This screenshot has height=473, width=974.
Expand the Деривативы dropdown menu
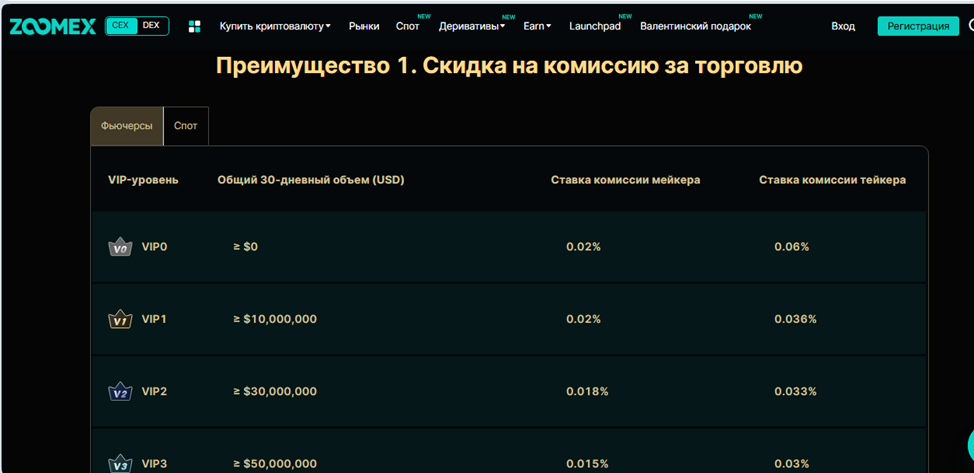[x=472, y=26]
